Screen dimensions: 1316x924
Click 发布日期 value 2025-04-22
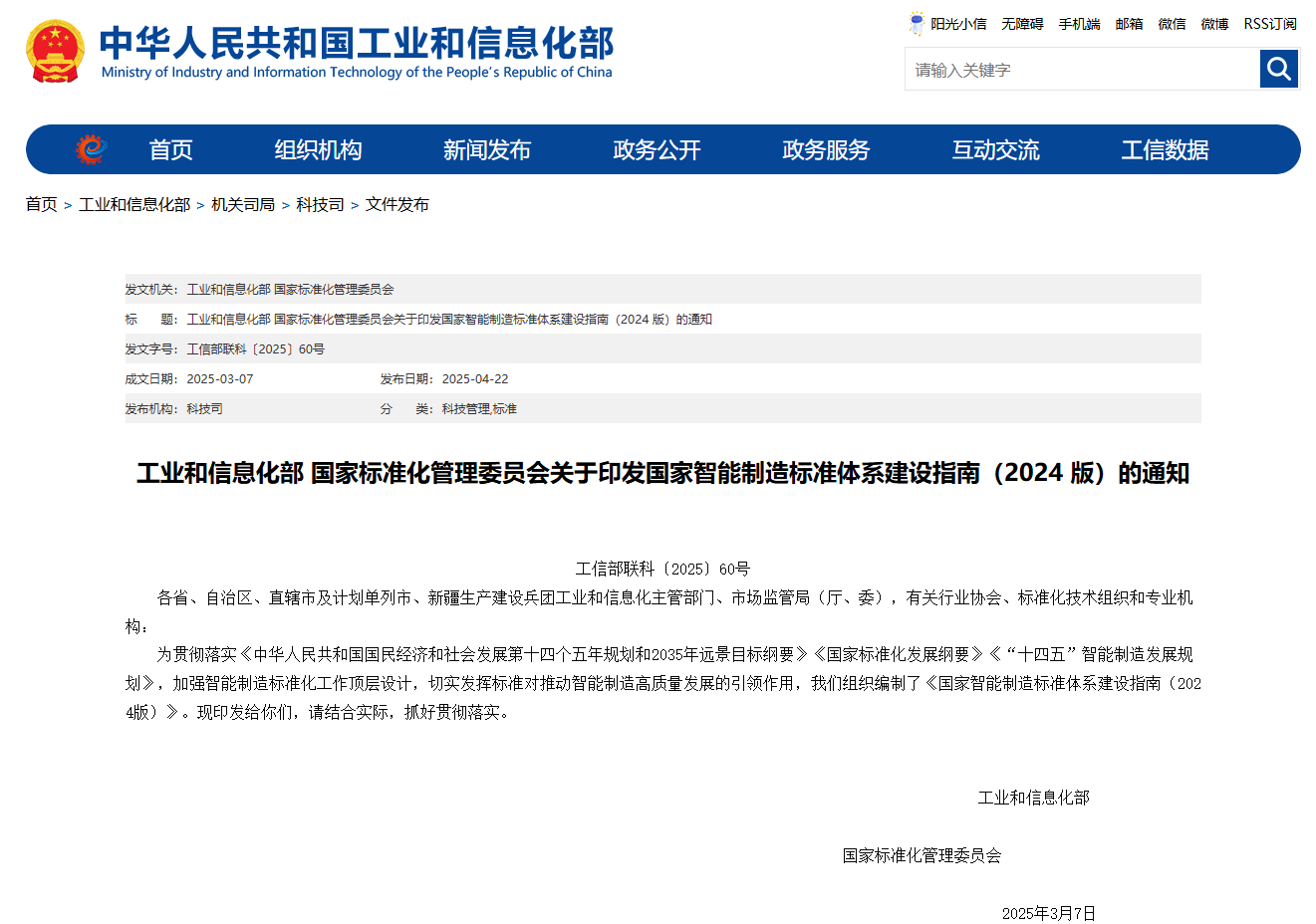pos(475,379)
